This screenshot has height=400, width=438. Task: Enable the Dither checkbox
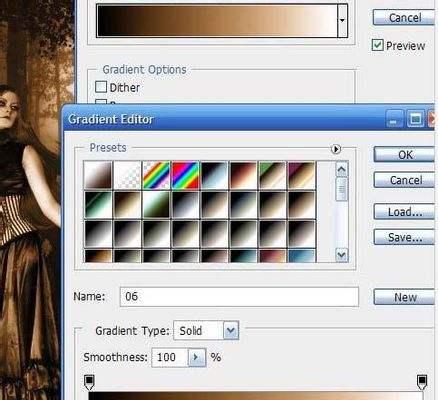(x=101, y=87)
